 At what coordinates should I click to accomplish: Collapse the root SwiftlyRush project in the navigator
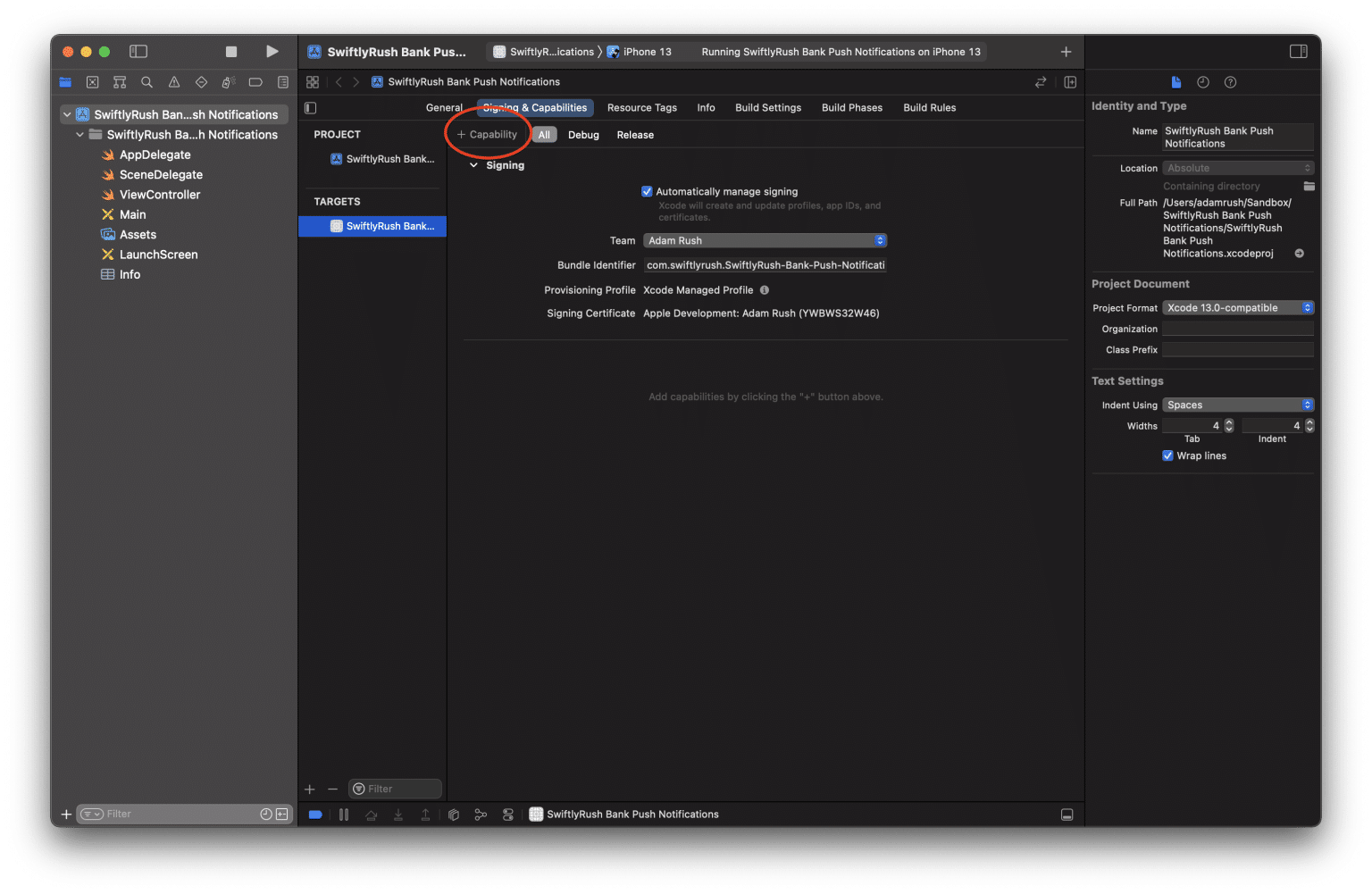67,114
